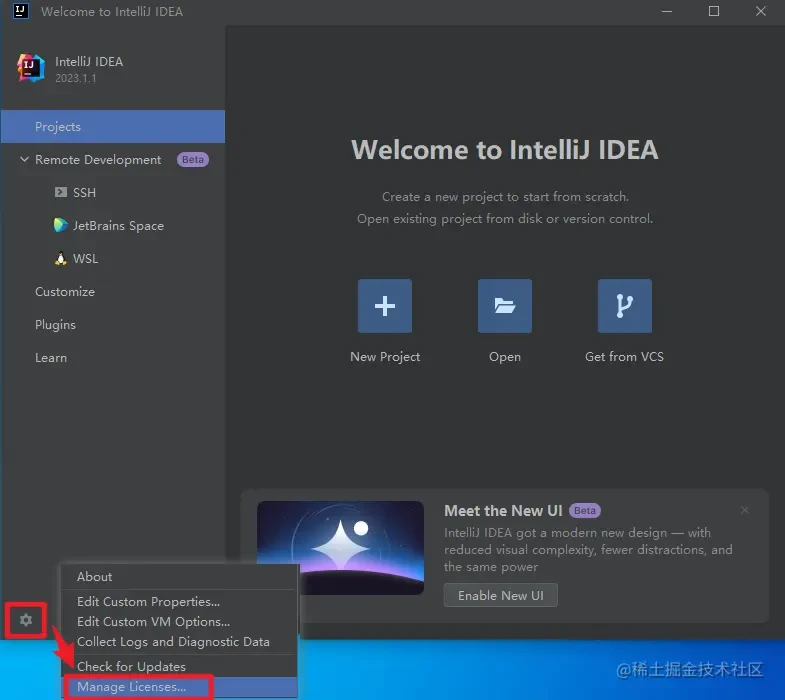Select Edit Custom Properties menu item
Image resolution: width=785 pixels, height=700 pixels.
tap(148, 601)
